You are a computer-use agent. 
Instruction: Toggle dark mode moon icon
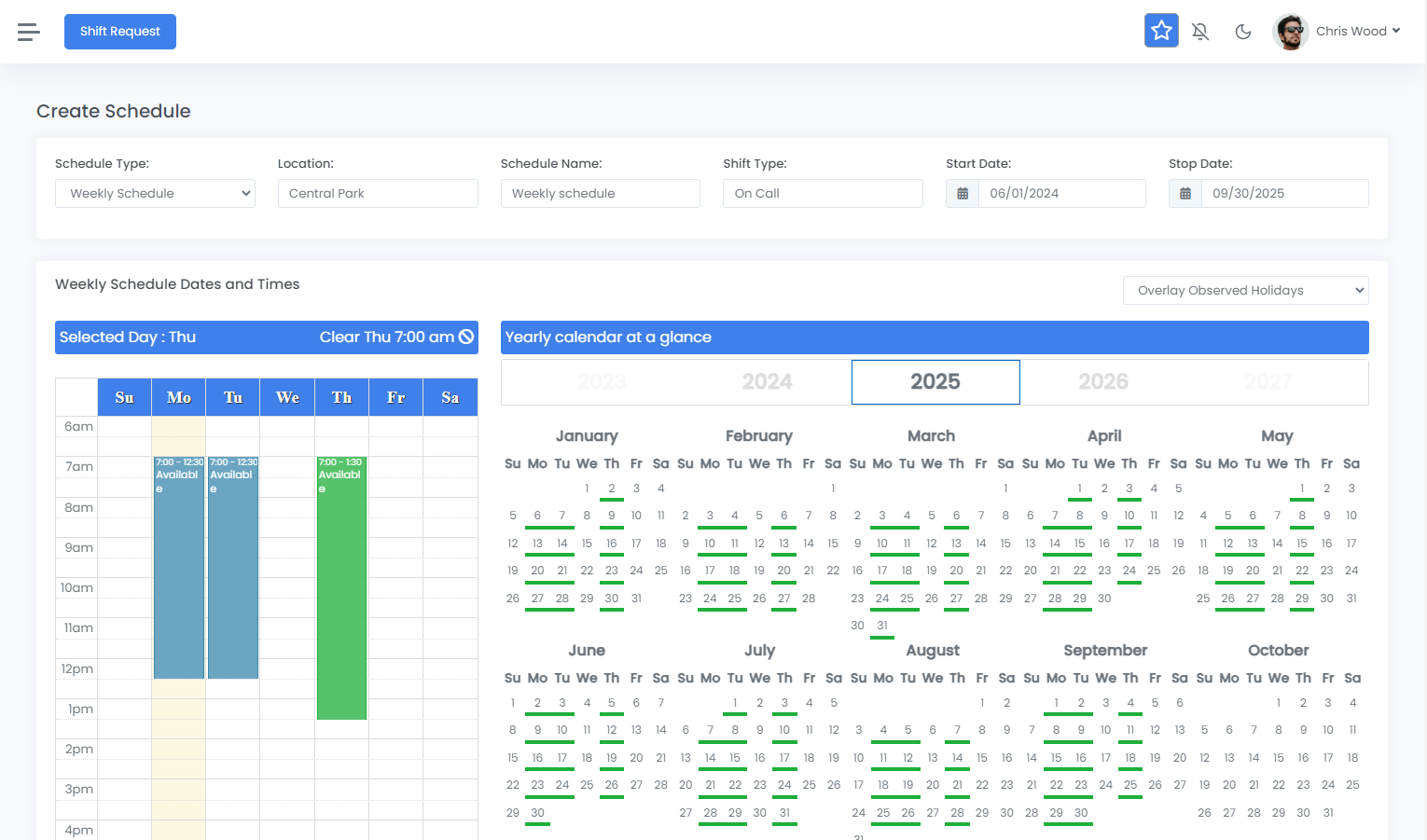(1242, 32)
